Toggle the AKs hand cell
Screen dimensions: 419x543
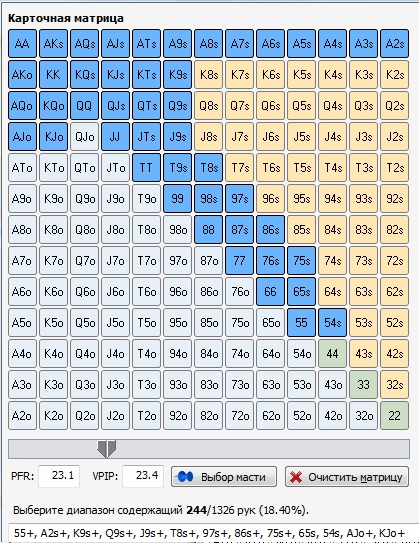[x=53, y=44]
